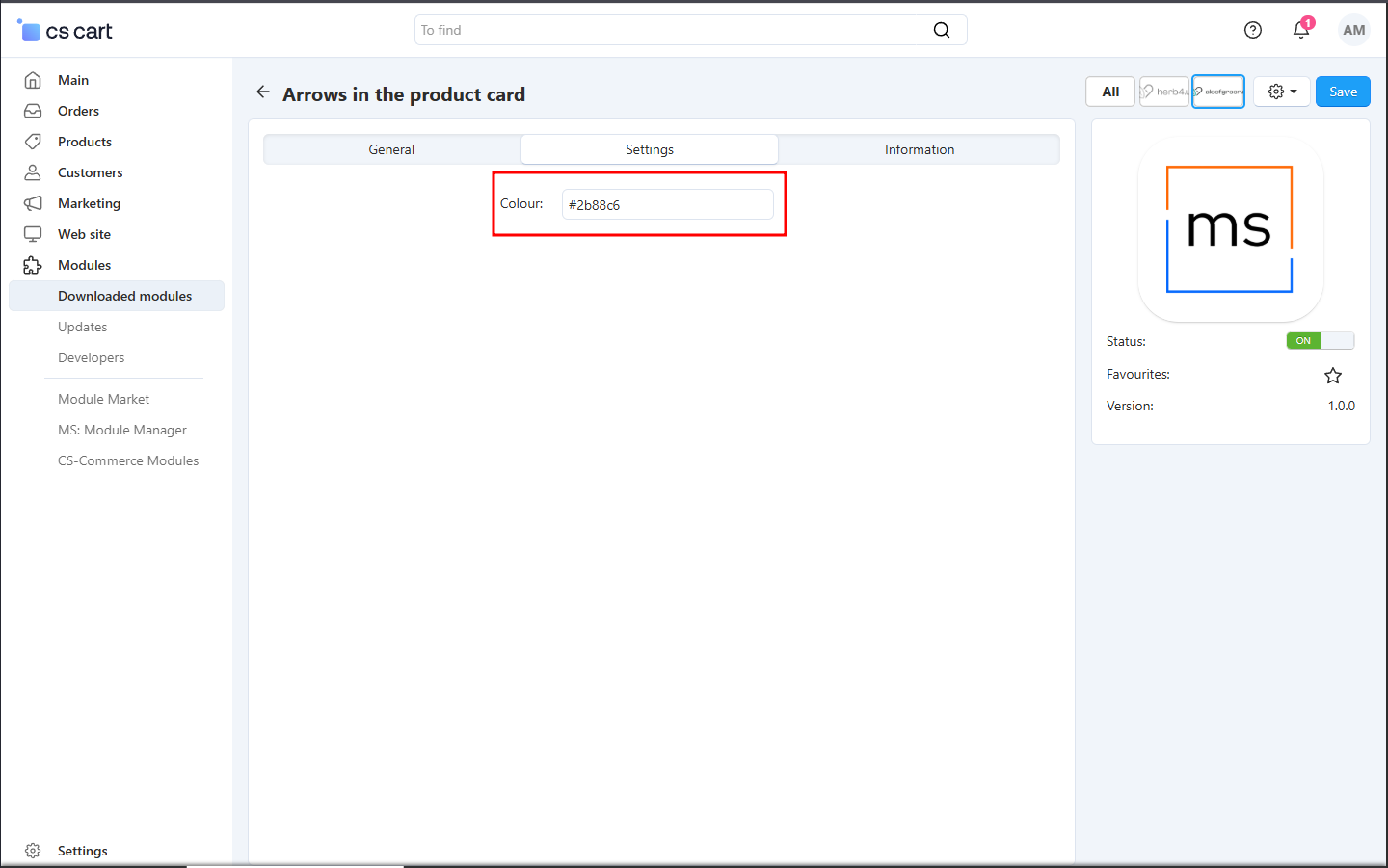Select the All storefronts button
The height and width of the screenshot is (868, 1388).
click(x=1110, y=92)
